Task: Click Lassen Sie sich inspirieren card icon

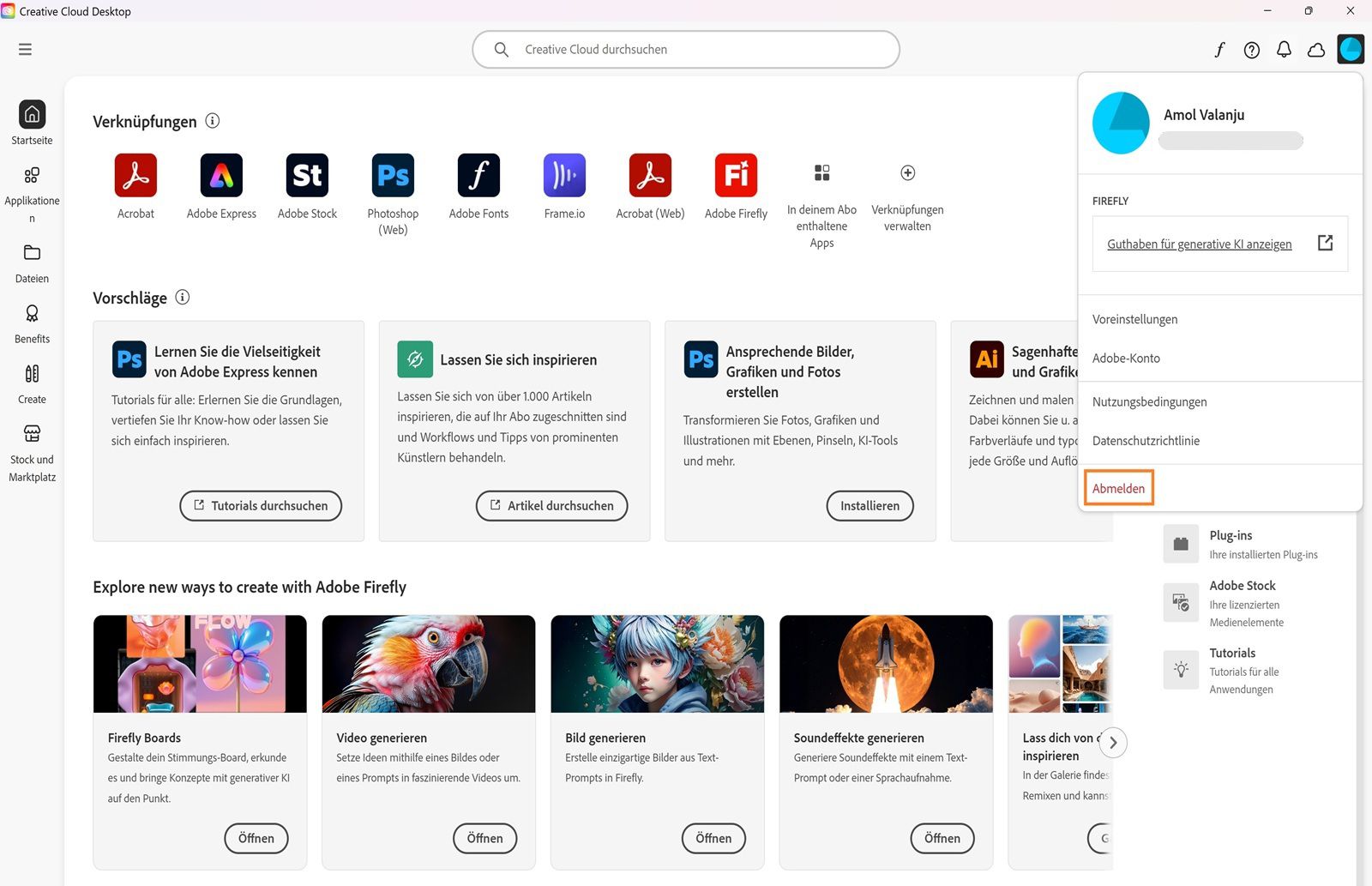Action: [x=415, y=359]
